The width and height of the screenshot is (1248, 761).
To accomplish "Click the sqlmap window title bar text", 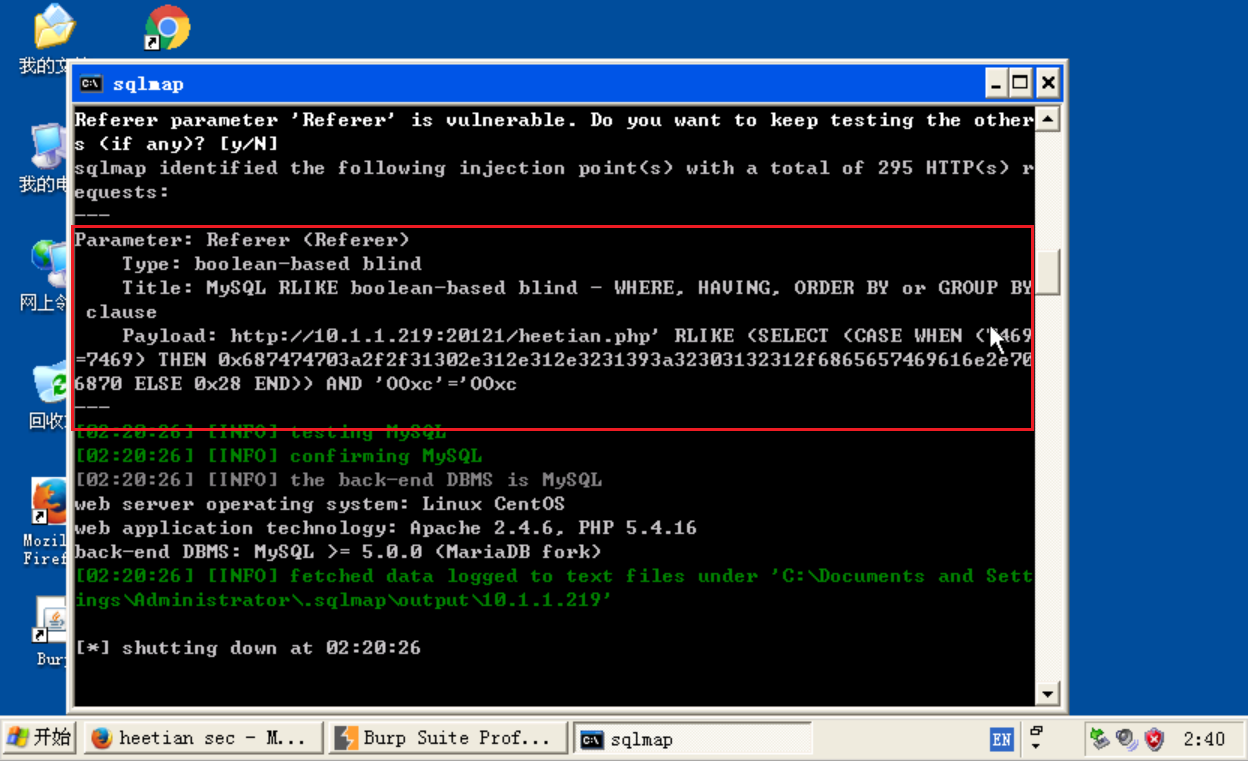I will (x=147, y=84).
